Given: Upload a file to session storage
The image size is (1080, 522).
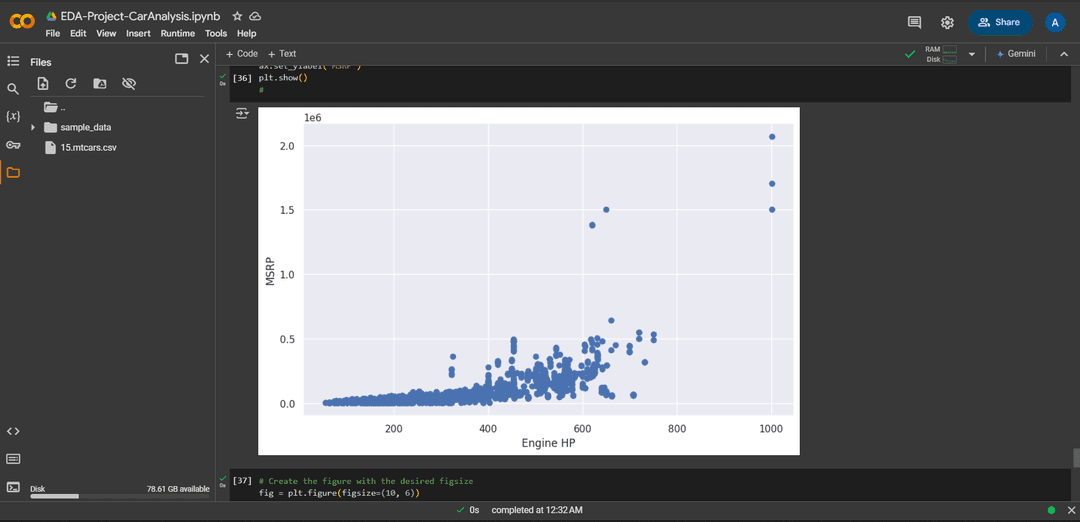Looking at the screenshot, I should point(43,83).
